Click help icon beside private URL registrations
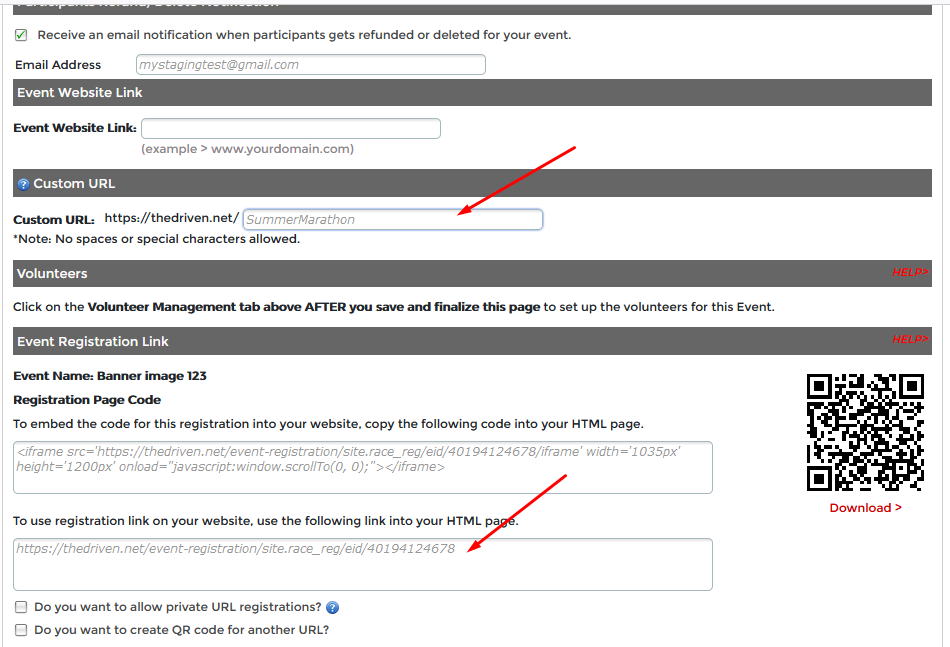This screenshot has width=950, height=647. [x=333, y=607]
